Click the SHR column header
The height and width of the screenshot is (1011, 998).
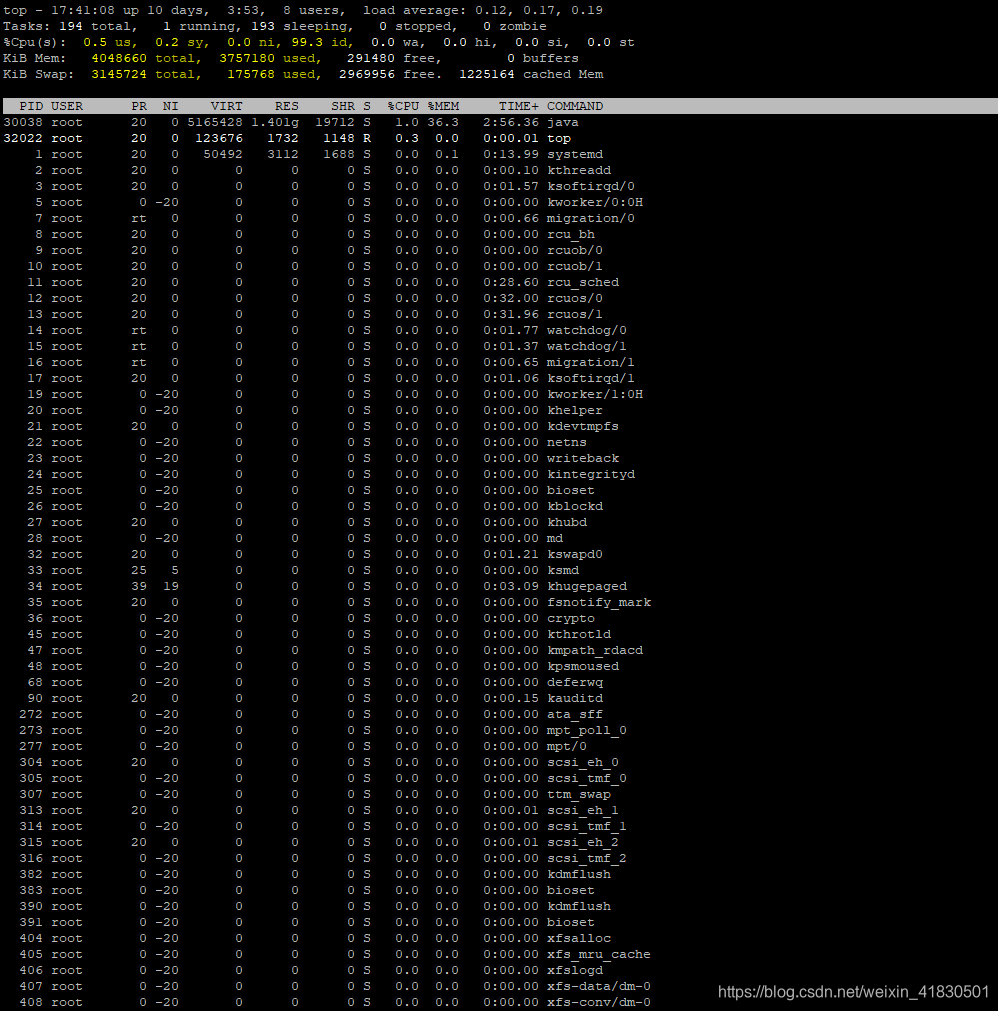tap(343, 106)
